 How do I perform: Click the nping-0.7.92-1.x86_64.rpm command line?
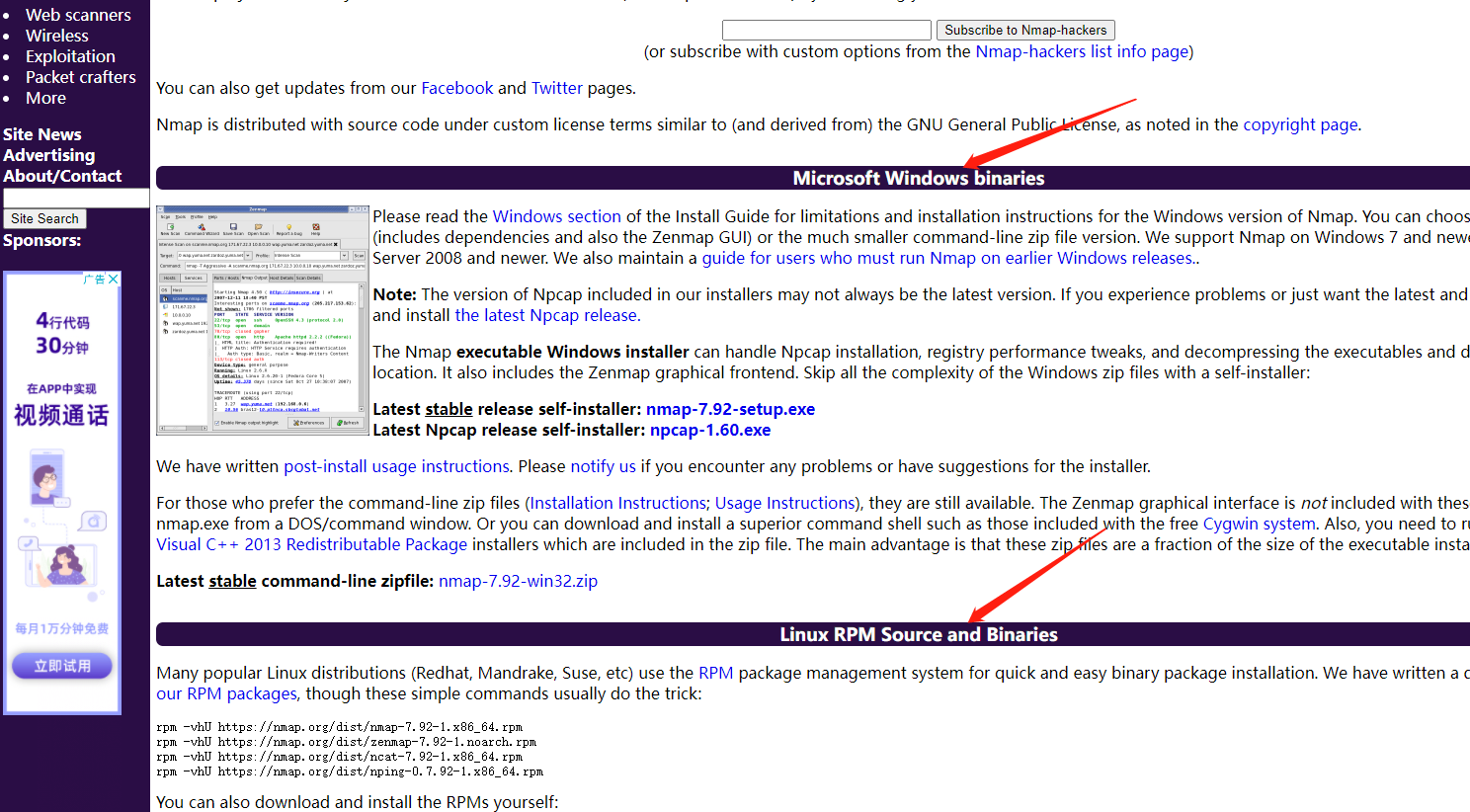350,771
